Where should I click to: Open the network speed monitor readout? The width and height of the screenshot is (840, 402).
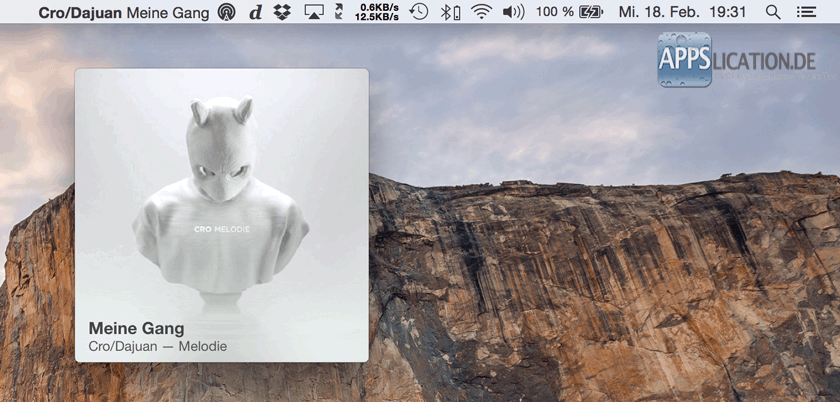point(379,12)
